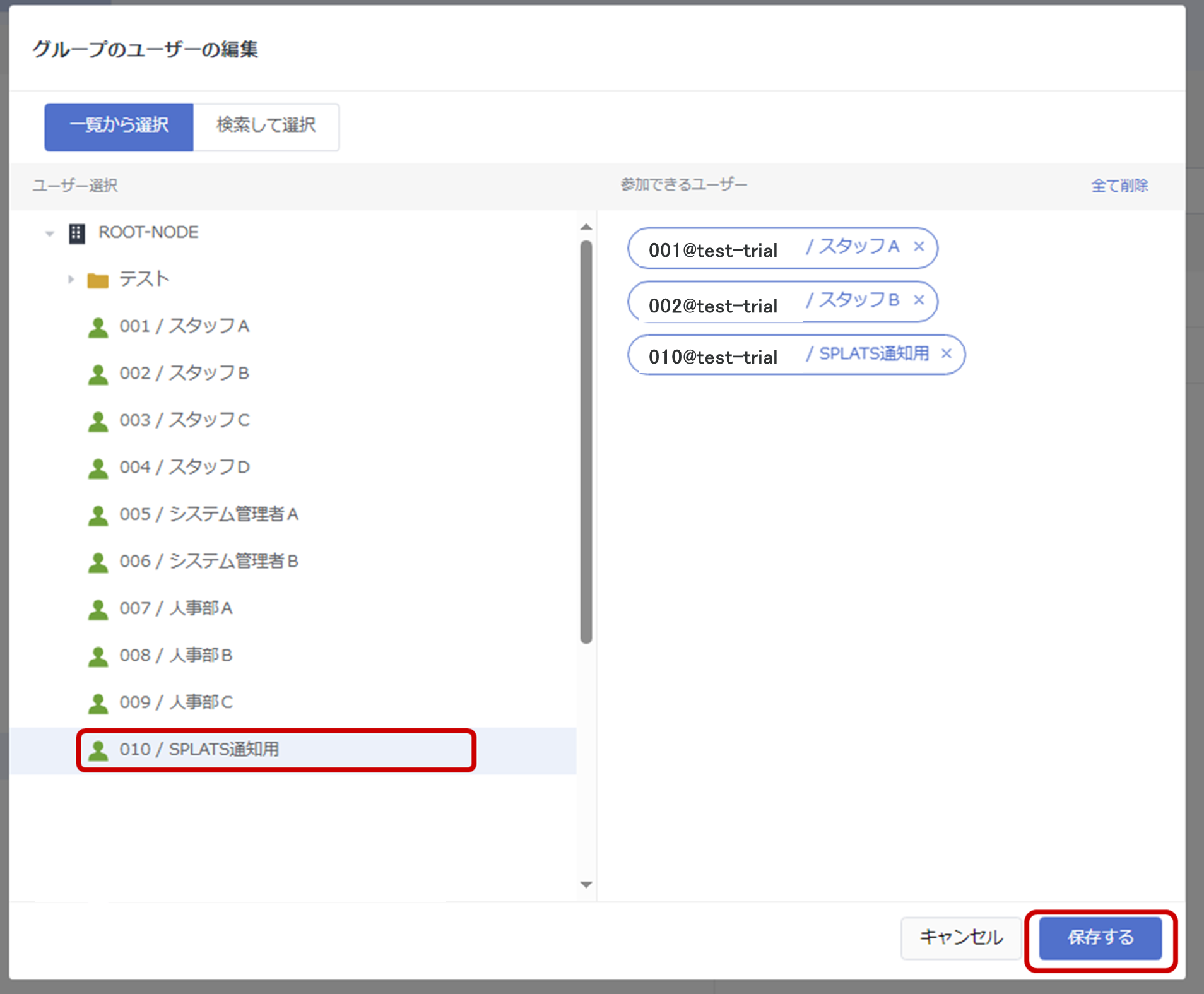Click user icon for 001 スタッフA
The image size is (1204, 994).
tap(98, 327)
